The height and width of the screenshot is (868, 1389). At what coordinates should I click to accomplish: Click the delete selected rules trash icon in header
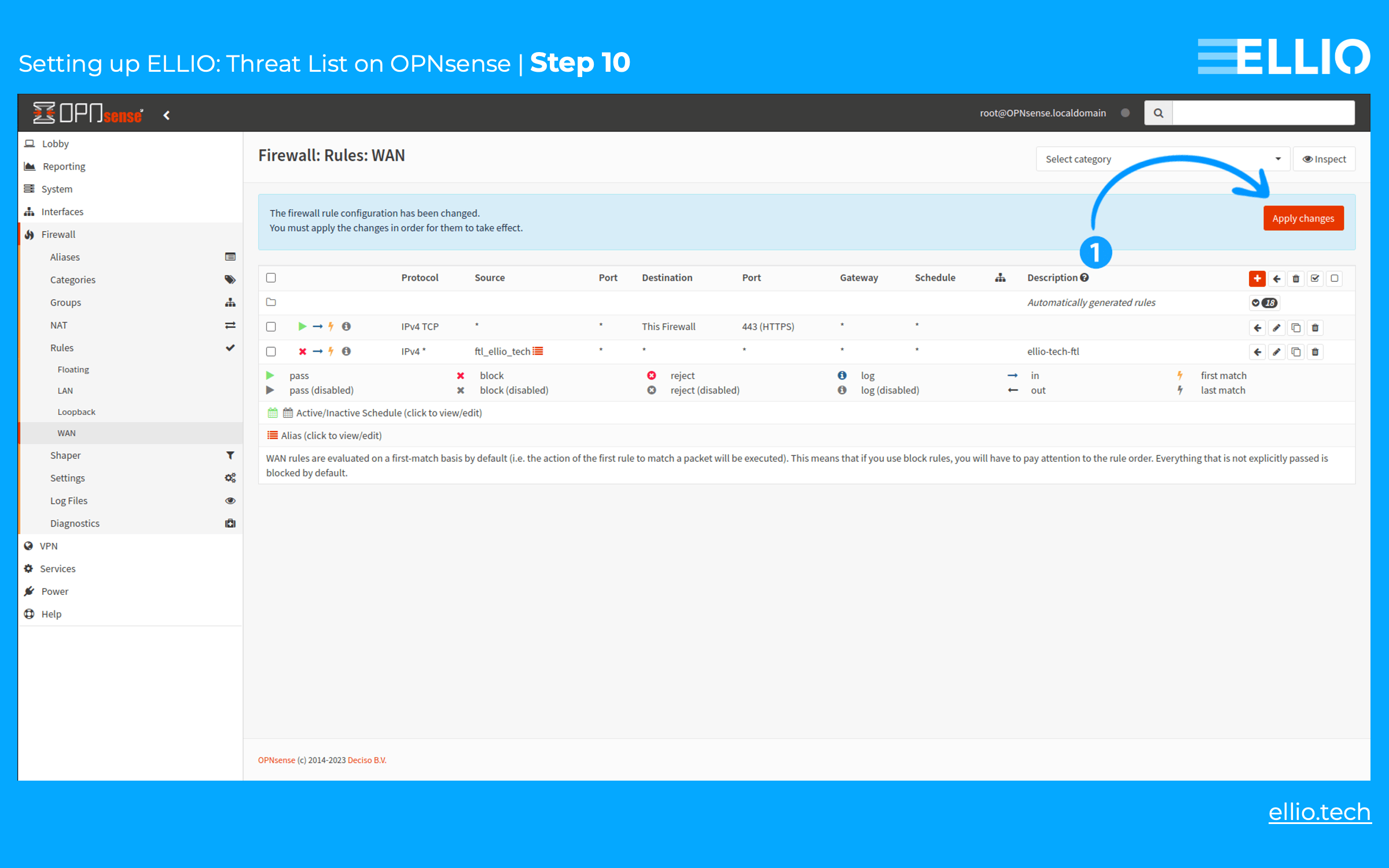coord(1296,278)
